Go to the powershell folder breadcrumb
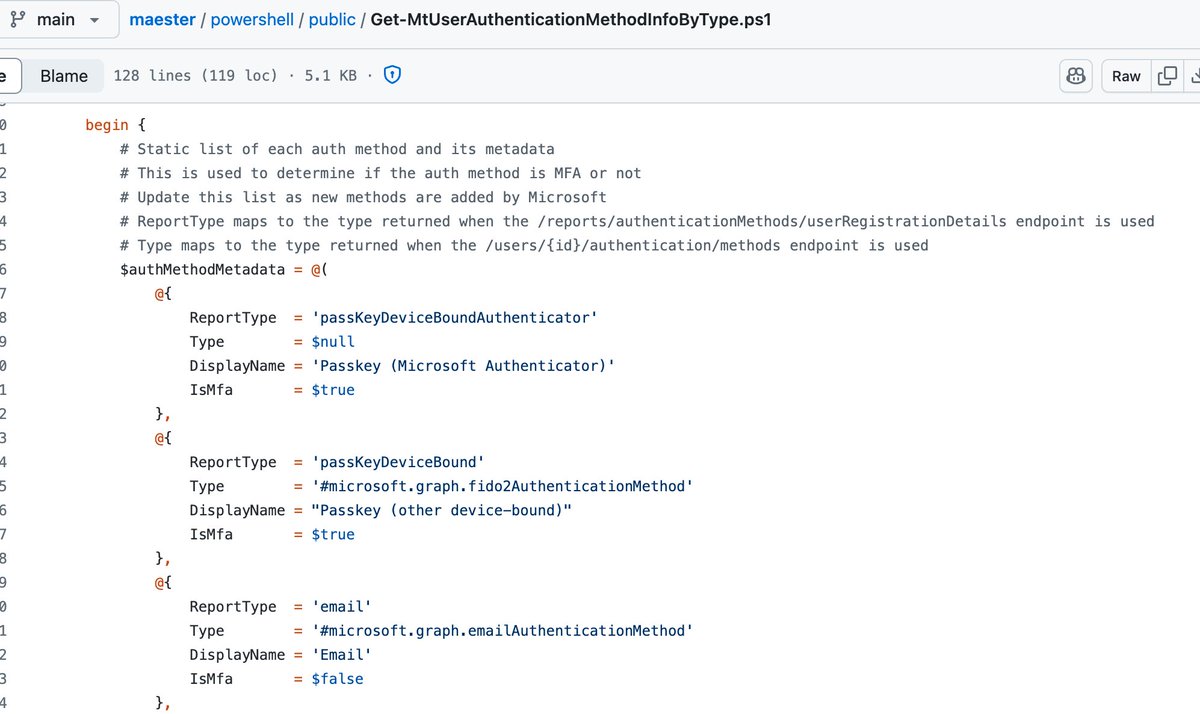 coord(252,19)
